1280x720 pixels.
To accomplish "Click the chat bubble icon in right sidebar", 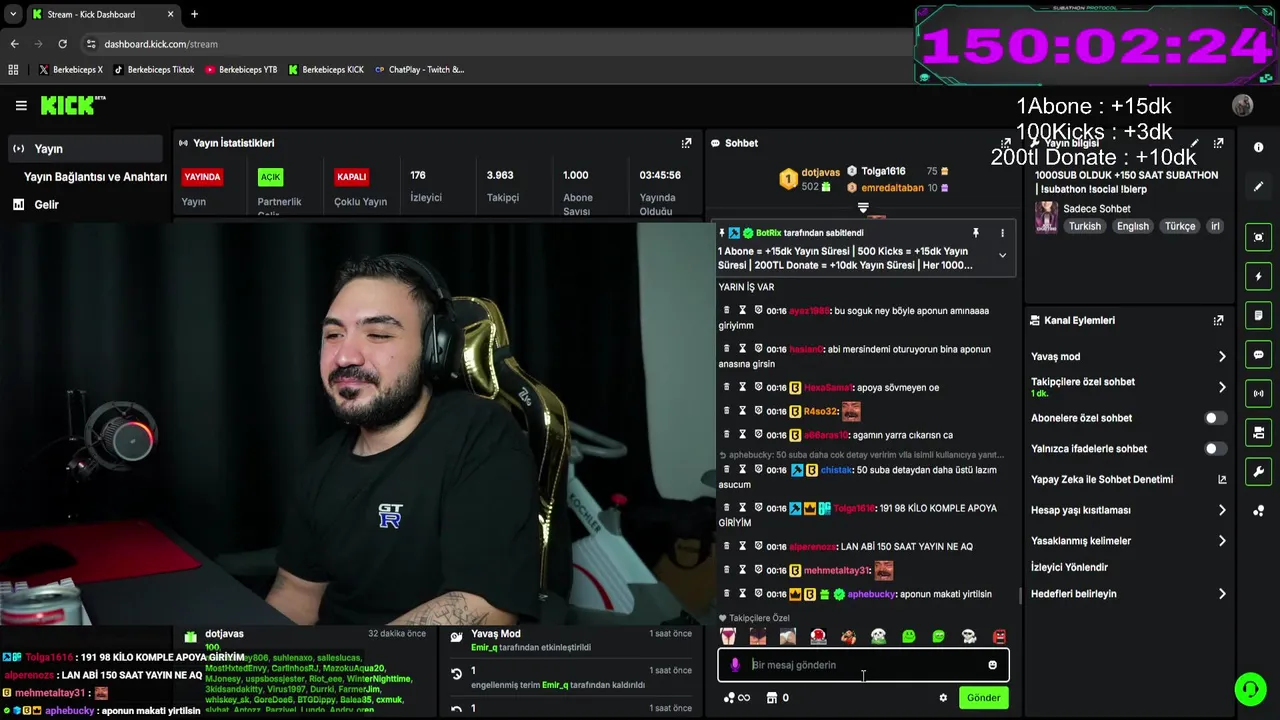I will 1258,354.
